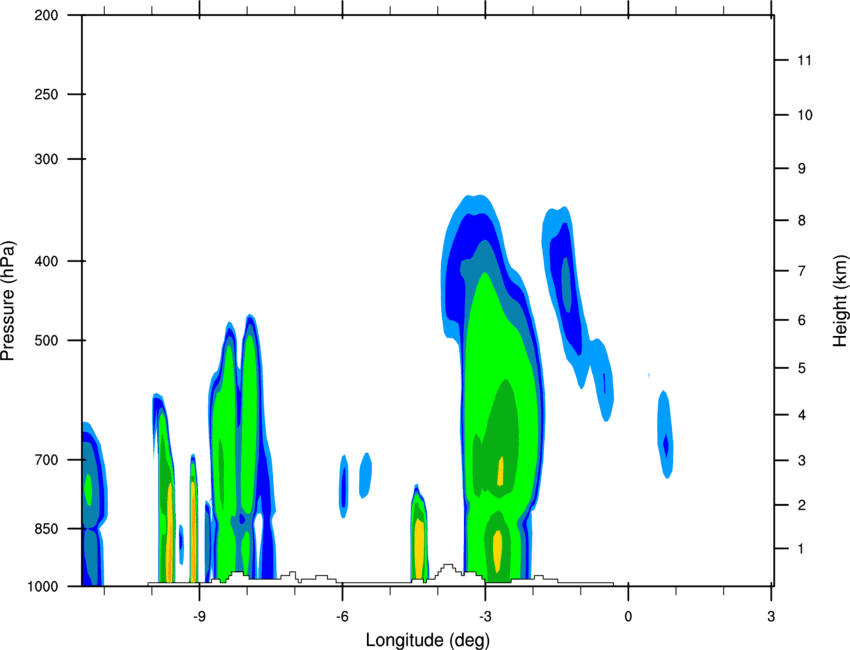The width and height of the screenshot is (850, 650).
Task: Click the 10 km height label
Action: (804, 115)
